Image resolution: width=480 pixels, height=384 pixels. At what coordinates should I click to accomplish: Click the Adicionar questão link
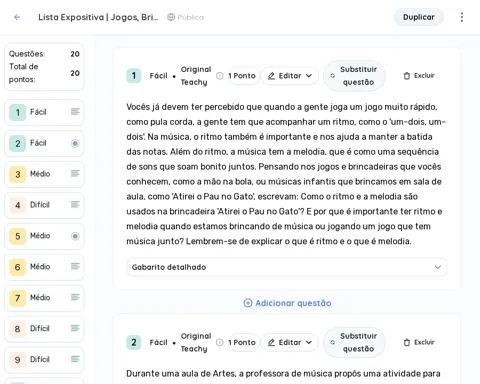click(287, 303)
